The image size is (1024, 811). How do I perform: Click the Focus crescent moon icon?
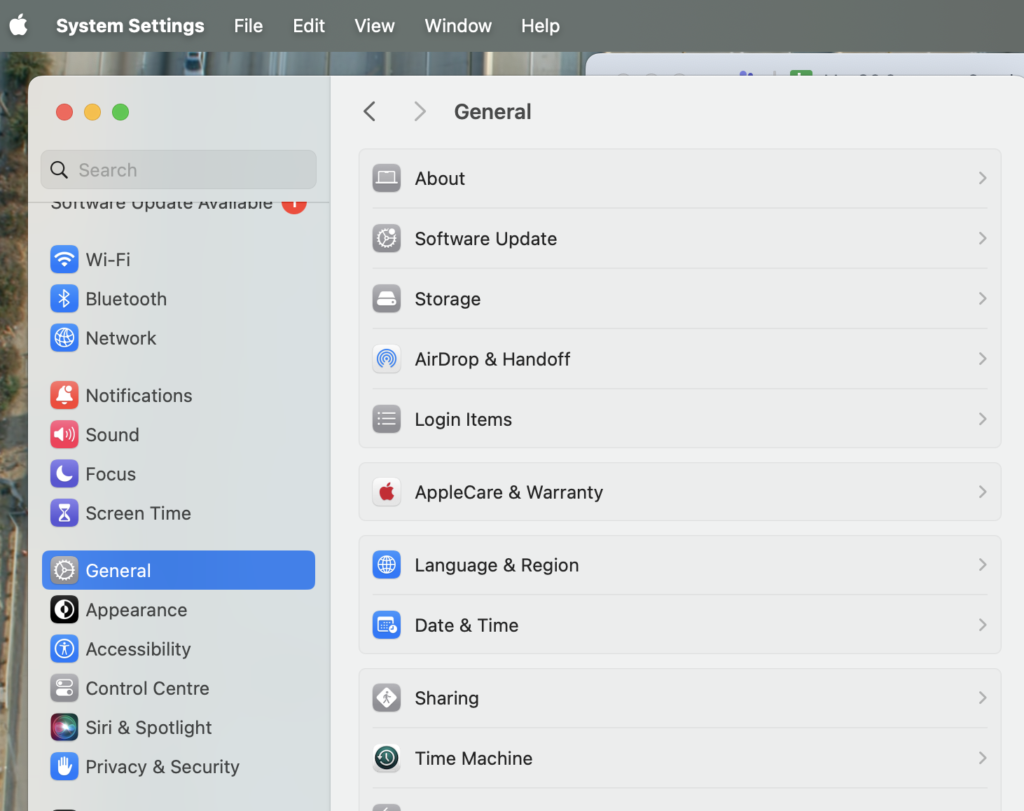click(63, 473)
